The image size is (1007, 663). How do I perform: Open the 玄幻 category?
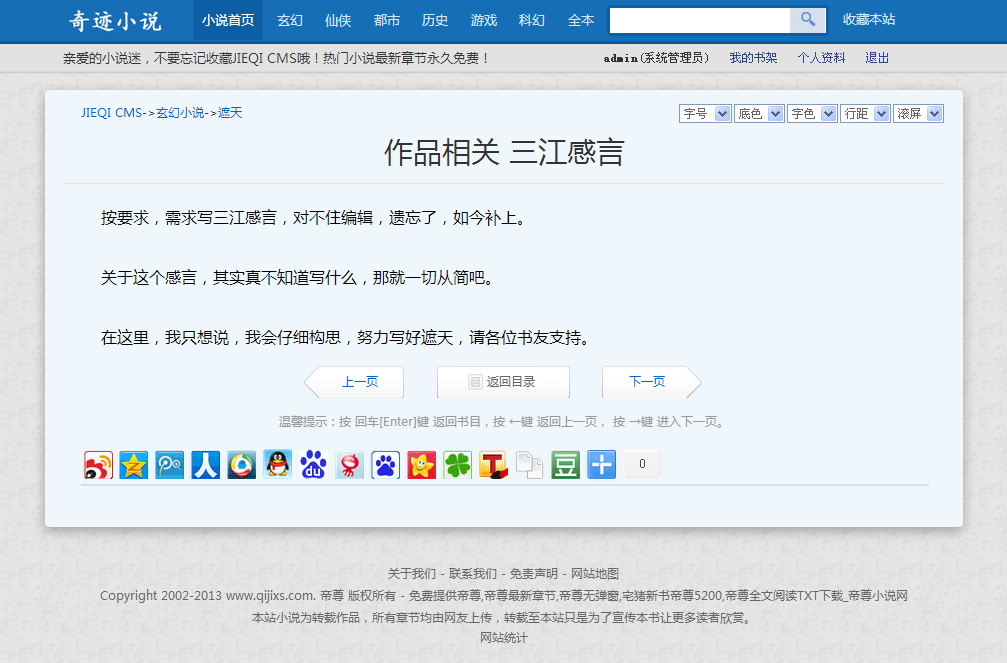(x=290, y=21)
